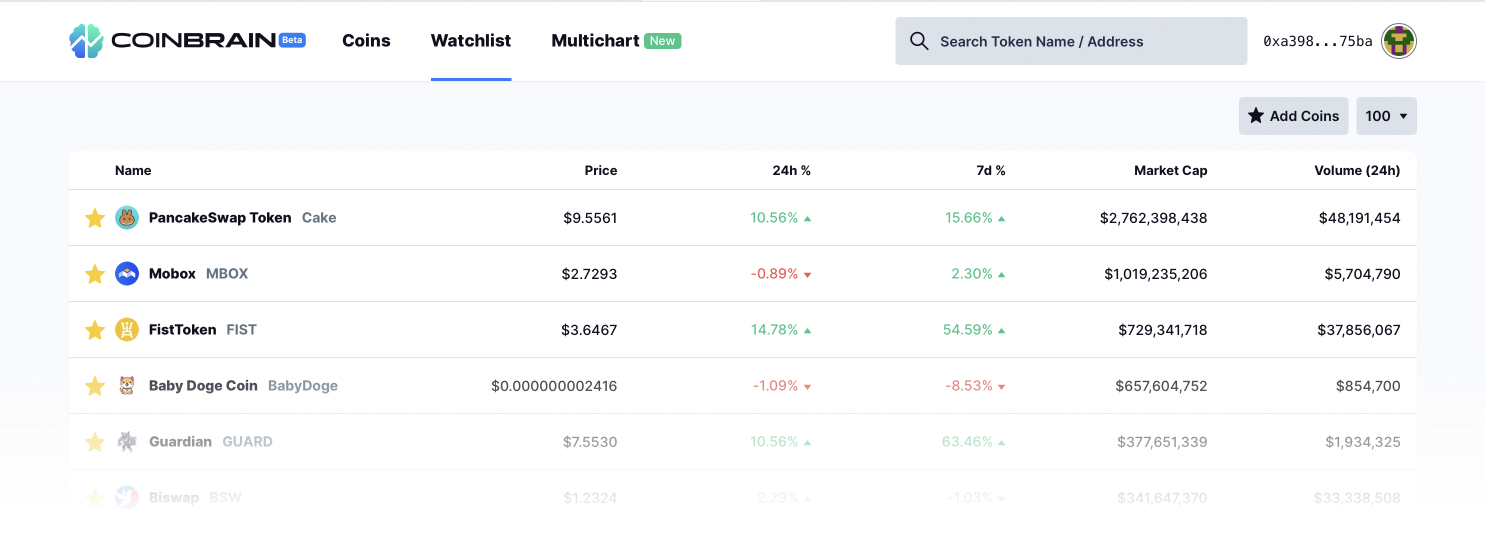Click market cap $2,762,398,438
The width and height of the screenshot is (1485, 546).
coord(1154,218)
